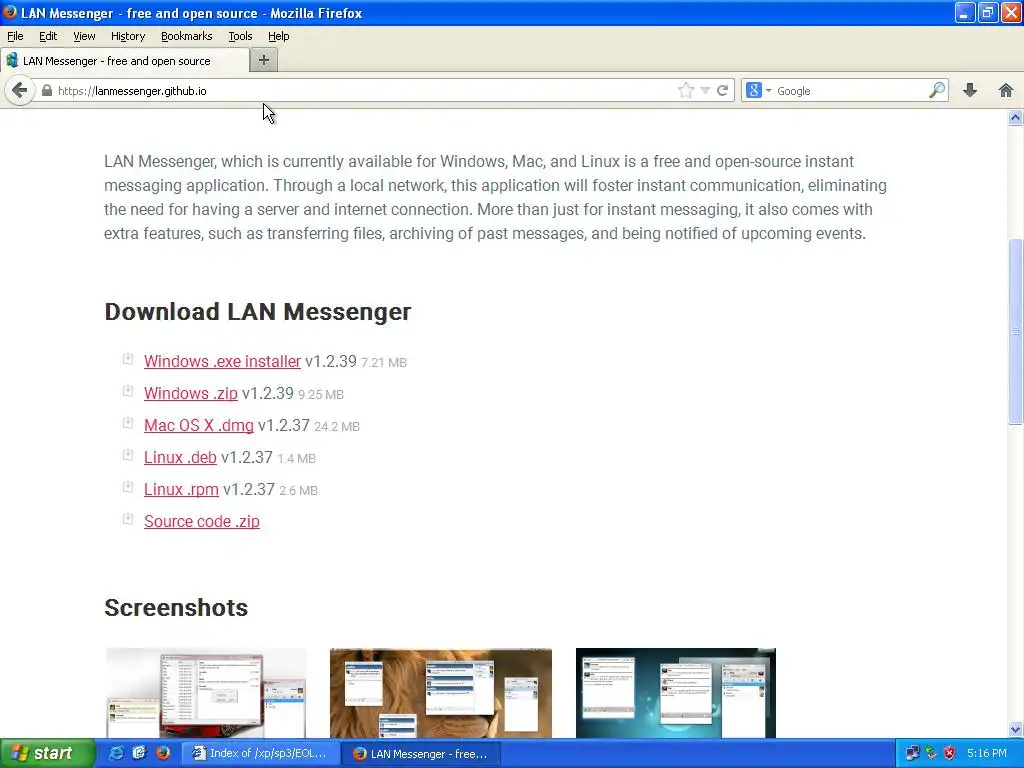Open the Downloads arrow button

click(x=970, y=90)
